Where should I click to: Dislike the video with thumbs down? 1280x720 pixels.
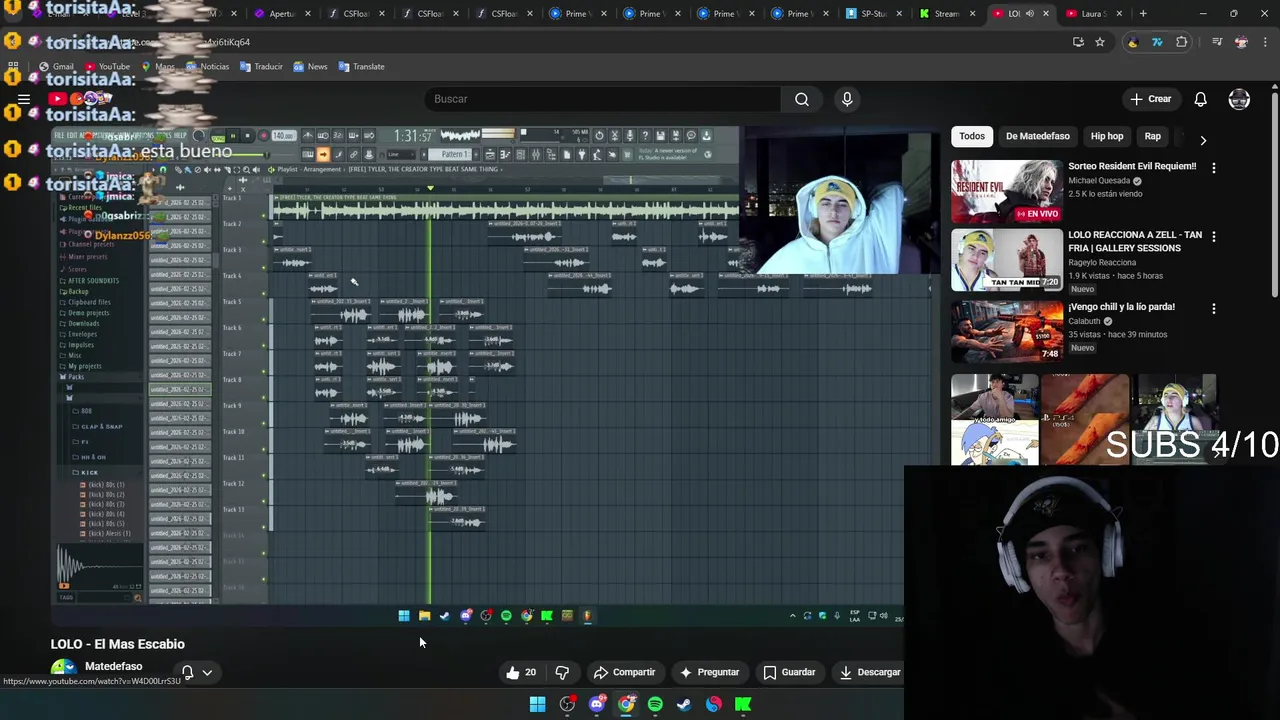point(562,672)
